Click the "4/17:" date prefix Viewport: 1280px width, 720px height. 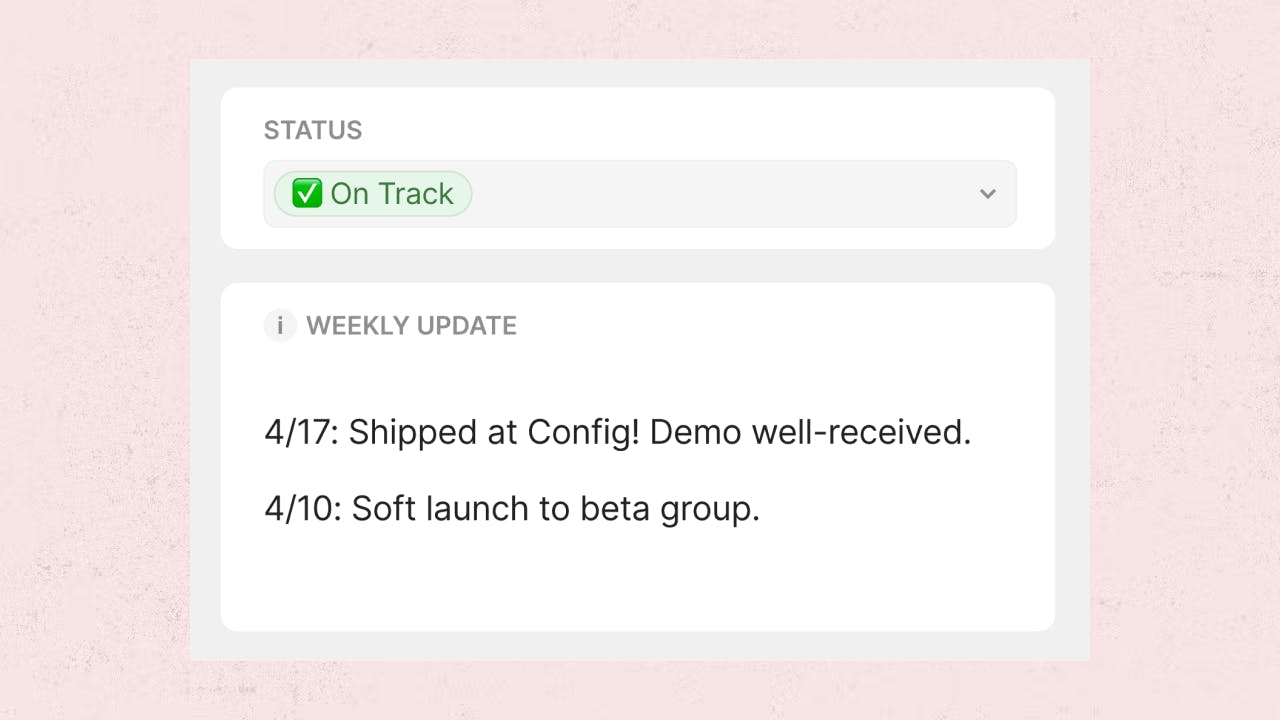pos(301,433)
